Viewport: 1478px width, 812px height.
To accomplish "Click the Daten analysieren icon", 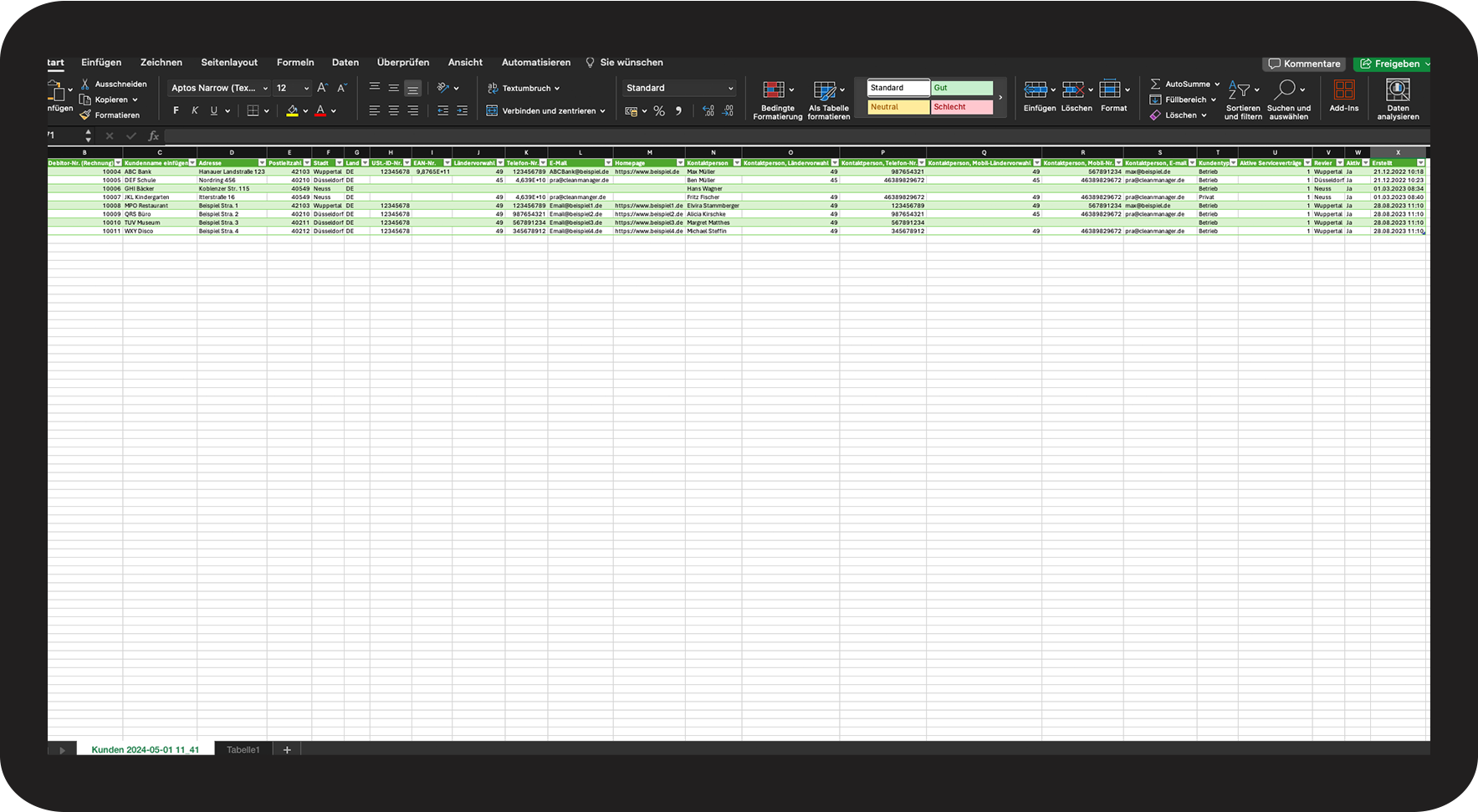I will [1398, 89].
